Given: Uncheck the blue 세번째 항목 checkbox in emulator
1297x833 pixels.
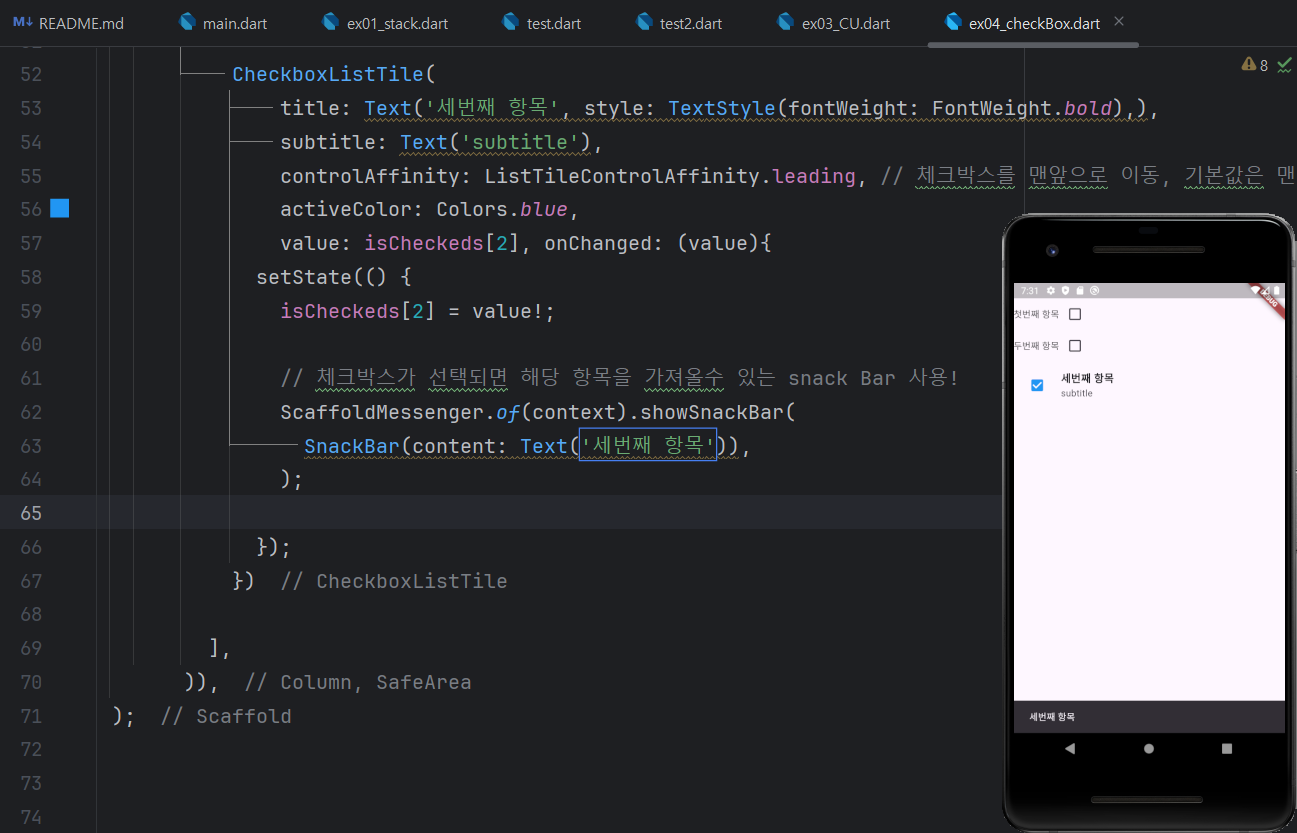Looking at the screenshot, I should [x=1037, y=385].
